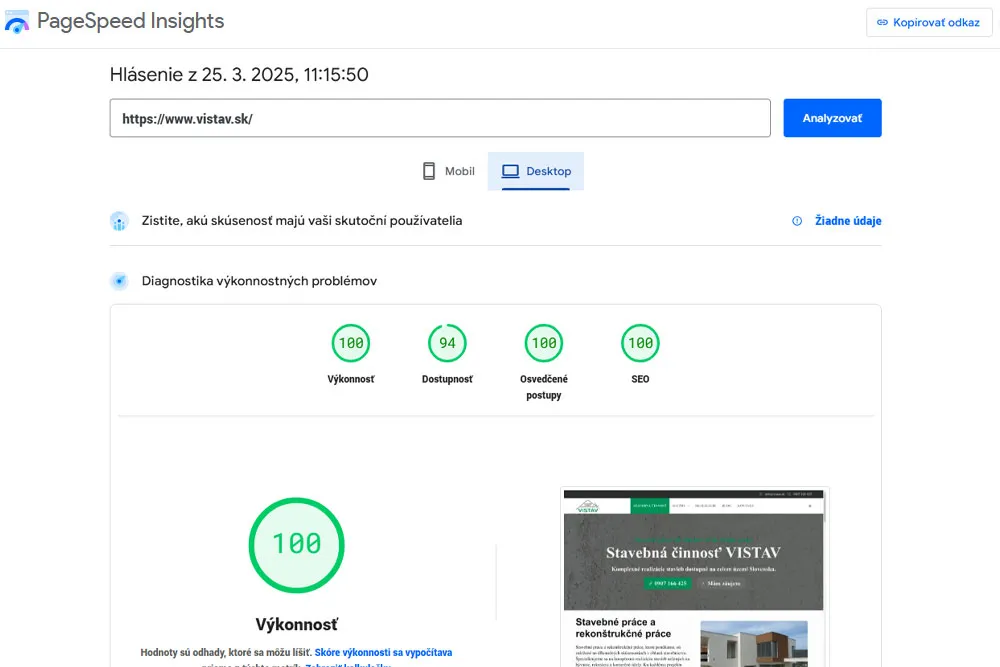Screen dimensions: 1000x667
Task: Open the Žiadne údaje link
Action: tap(848, 221)
